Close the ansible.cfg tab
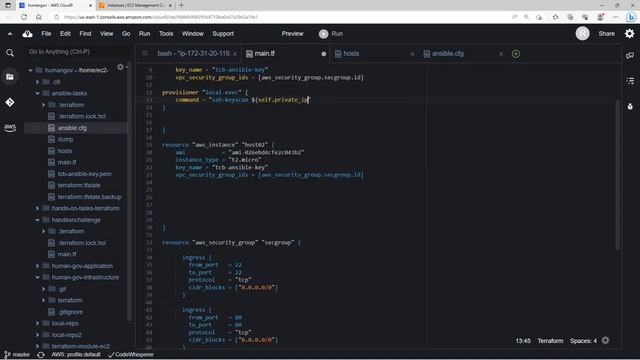This screenshot has width=640, height=360. point(501,54)
